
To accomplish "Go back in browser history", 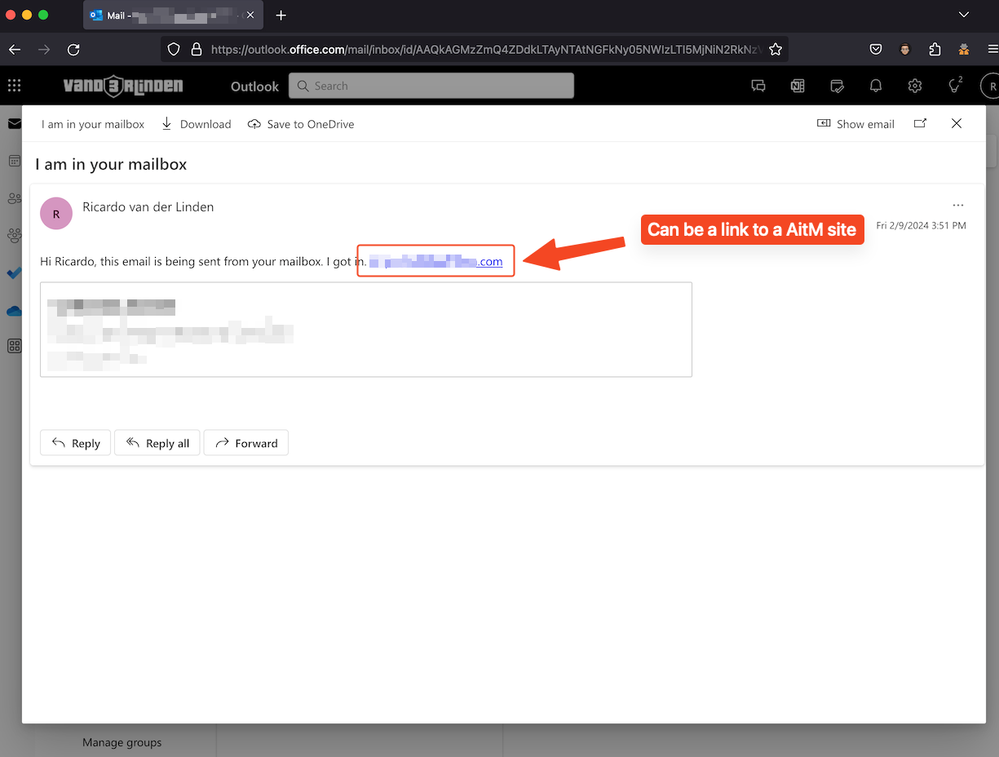I will tap(15, 50).
